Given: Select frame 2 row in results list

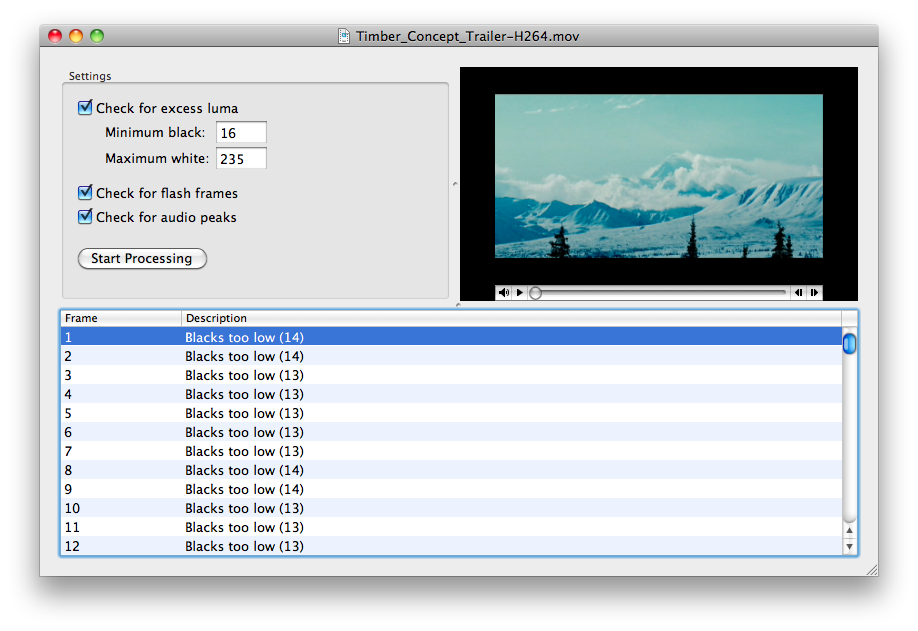Looking at the screenshot, I should pyautogui.click(x=451, y=356).
